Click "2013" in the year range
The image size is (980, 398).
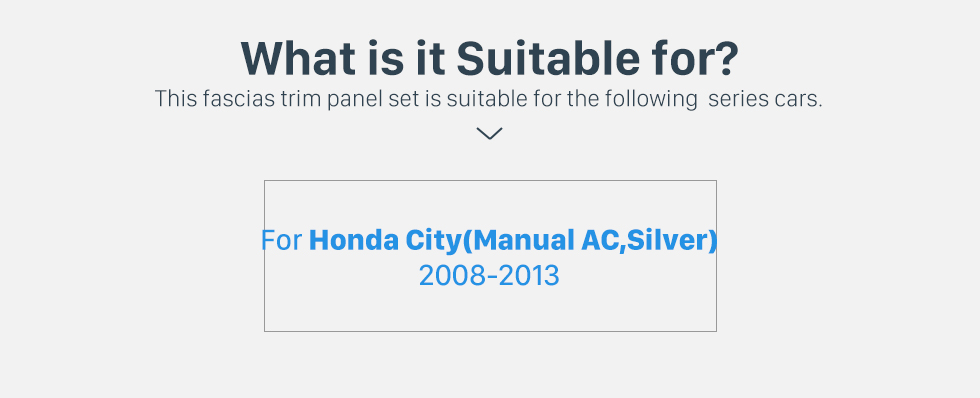click(531, 276)
